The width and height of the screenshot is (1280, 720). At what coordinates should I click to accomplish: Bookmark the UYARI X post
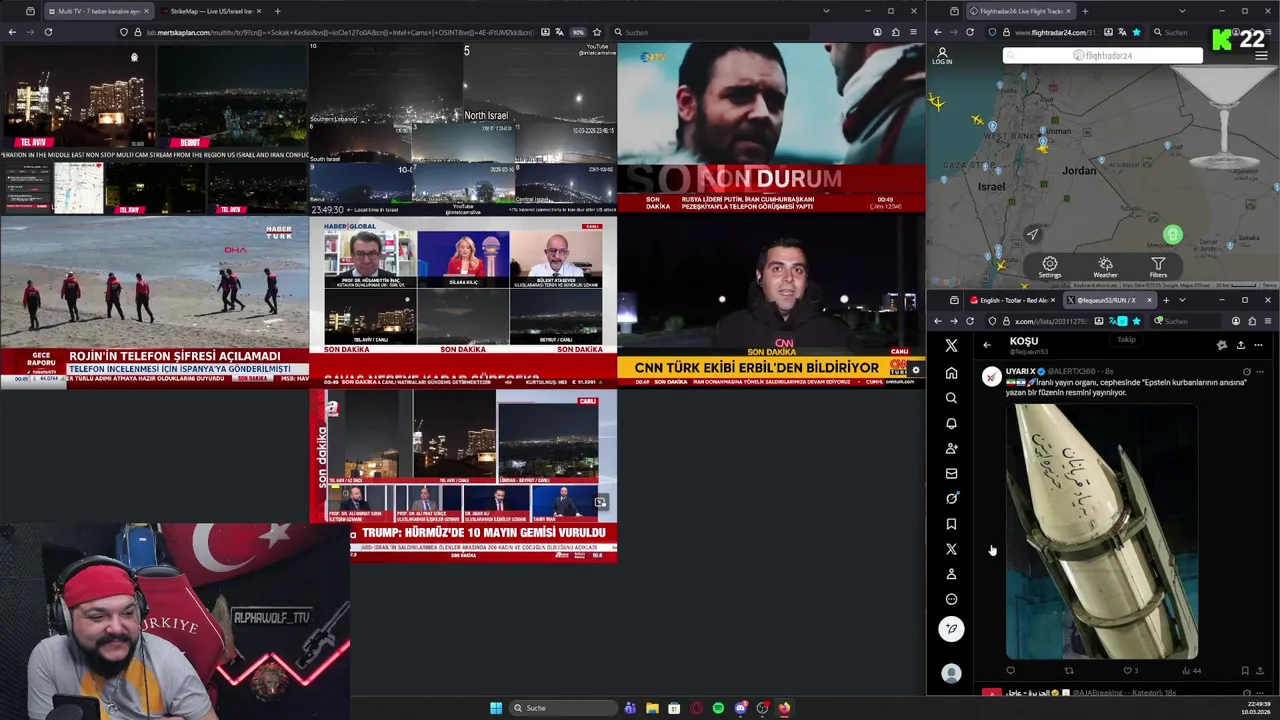click(1244, 671)
